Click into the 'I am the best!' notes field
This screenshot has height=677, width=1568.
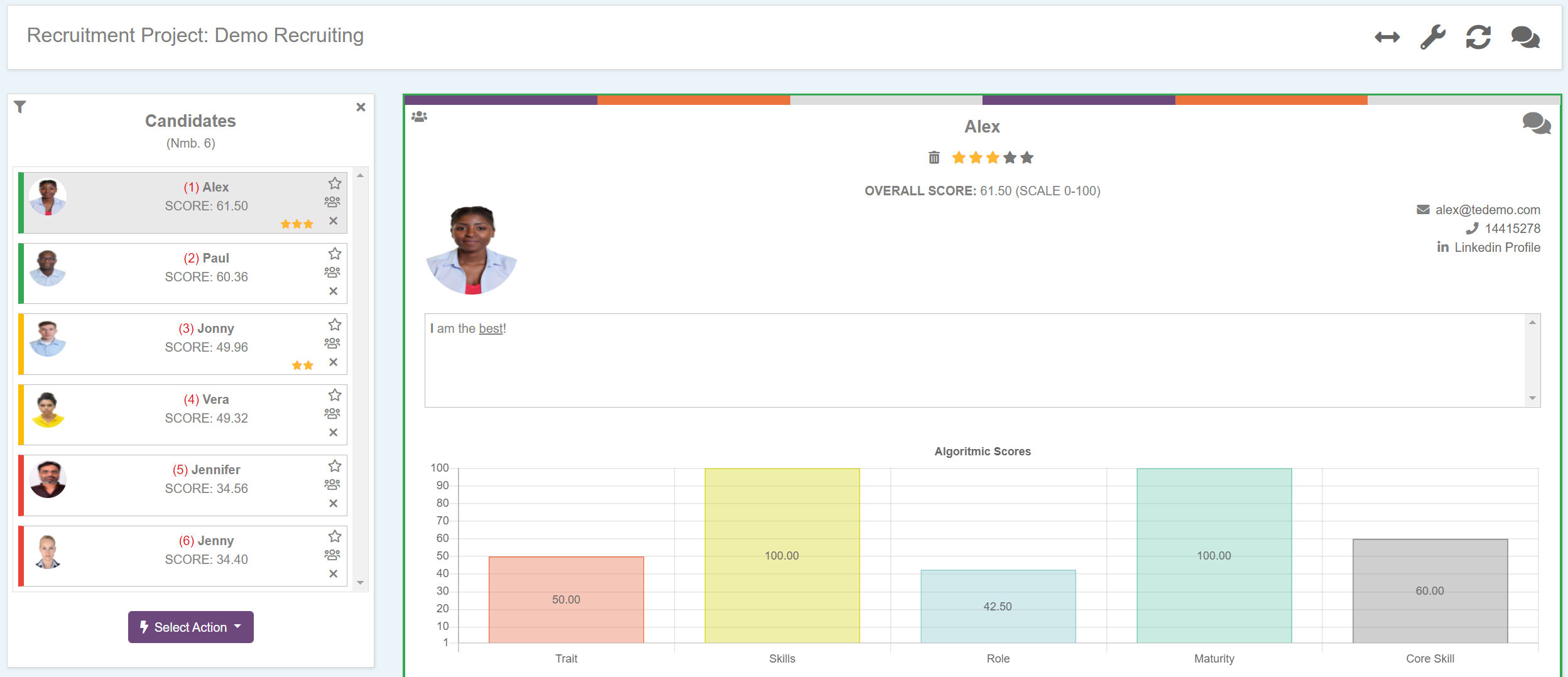point(974,360)
